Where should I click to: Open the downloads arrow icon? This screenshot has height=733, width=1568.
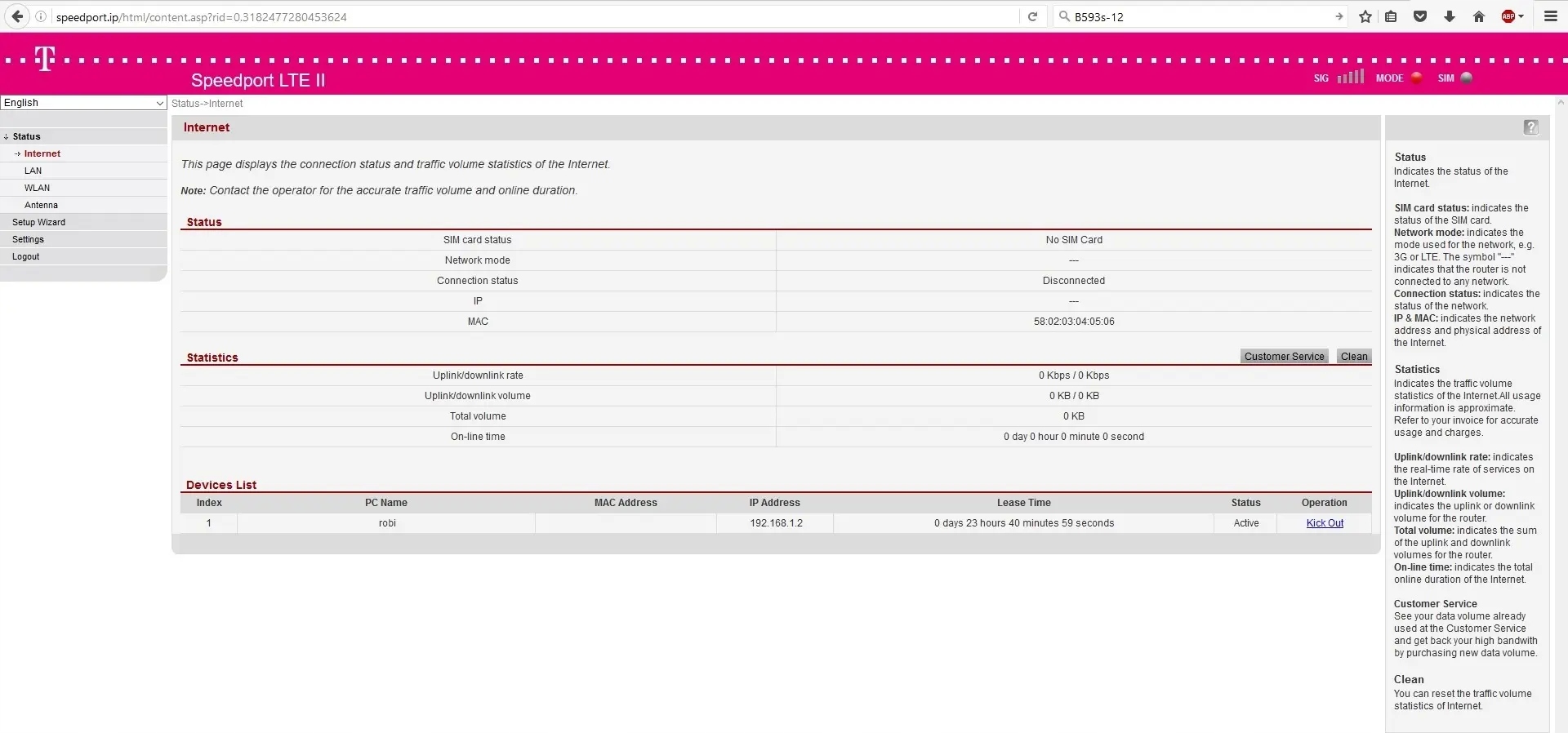click(1450, 16)
